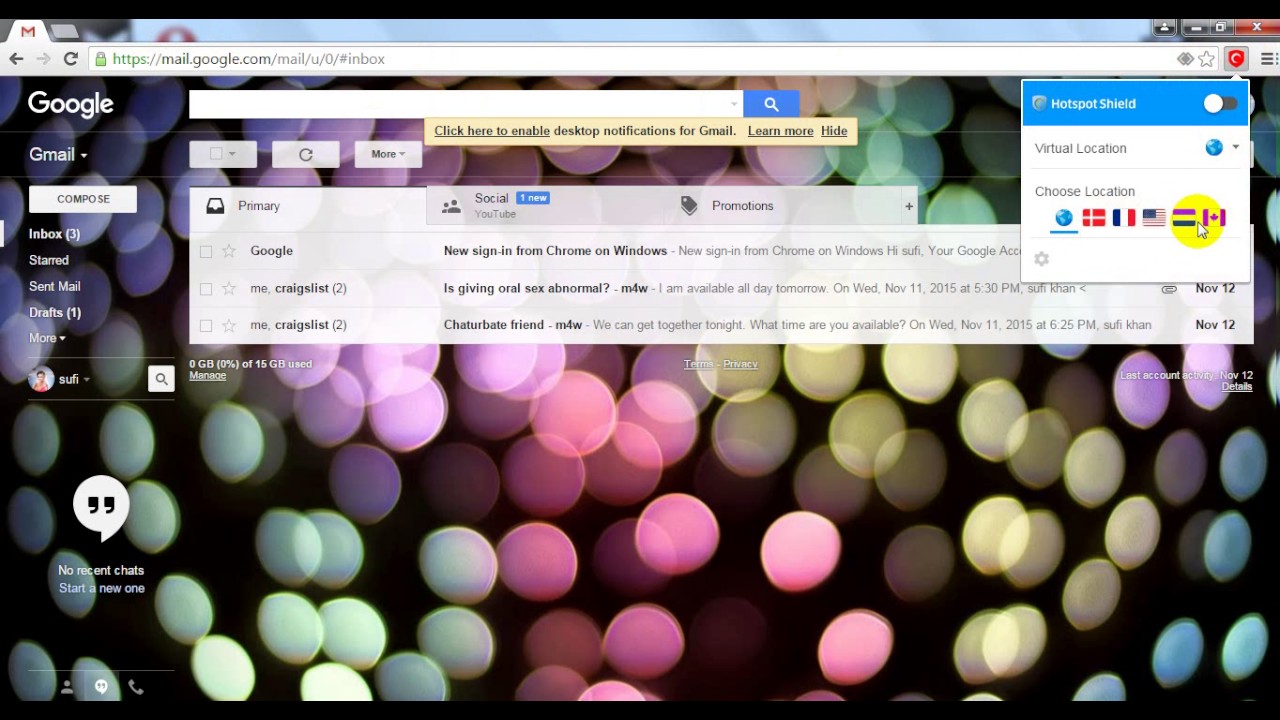Expand the Virtual Location dropdown arrow
Image resolution: width=1280 pixels, height=720 pixels.
point(1236,148)
